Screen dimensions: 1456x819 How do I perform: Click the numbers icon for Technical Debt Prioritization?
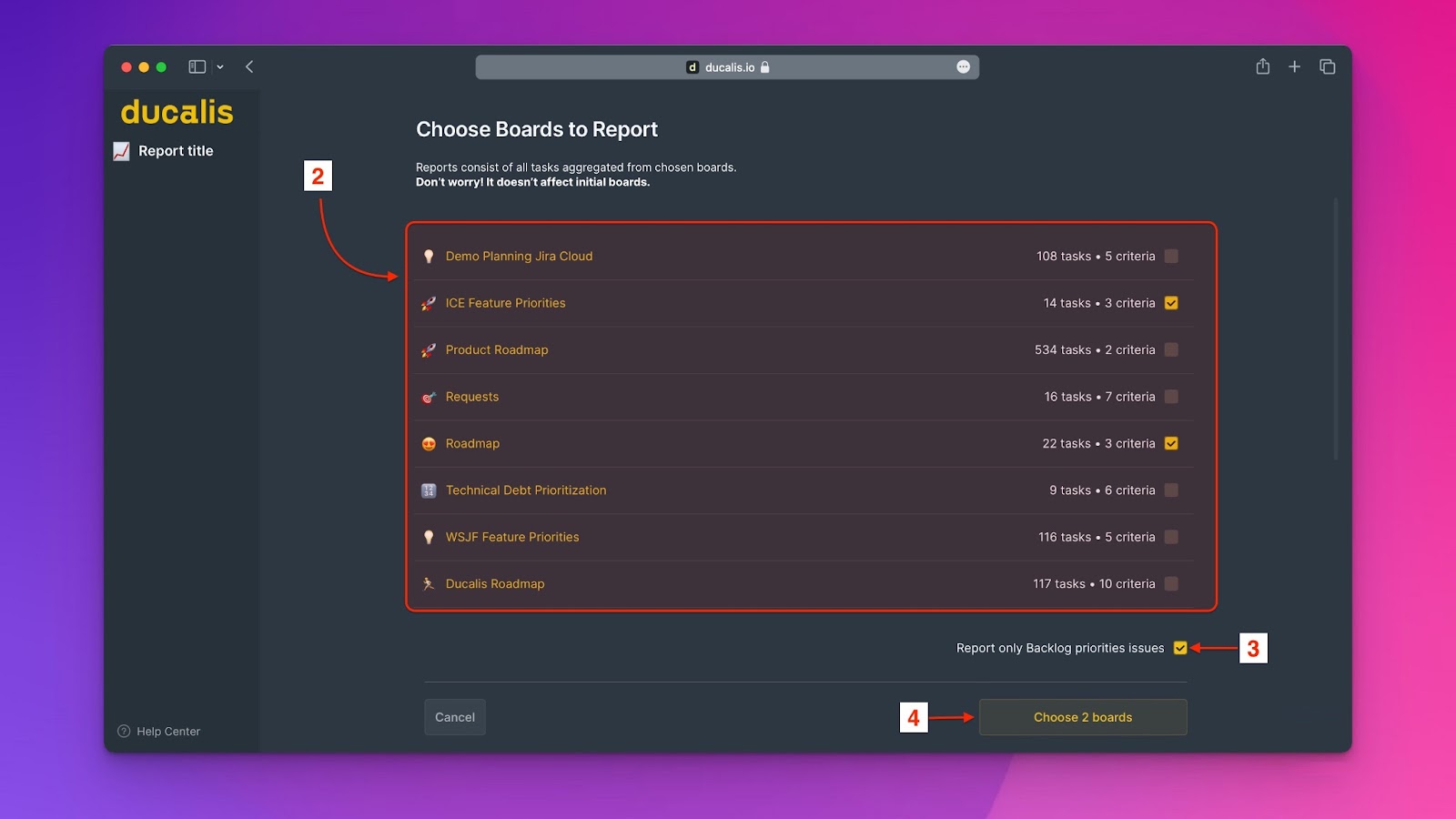coord(429,490)
